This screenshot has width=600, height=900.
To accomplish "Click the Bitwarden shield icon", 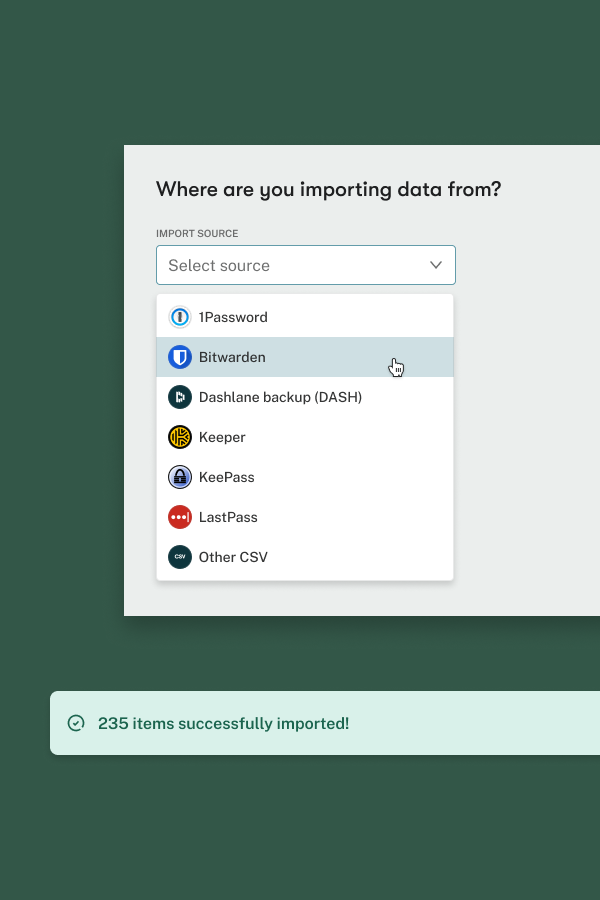I will pyautogui.click(x=180, y=357).
